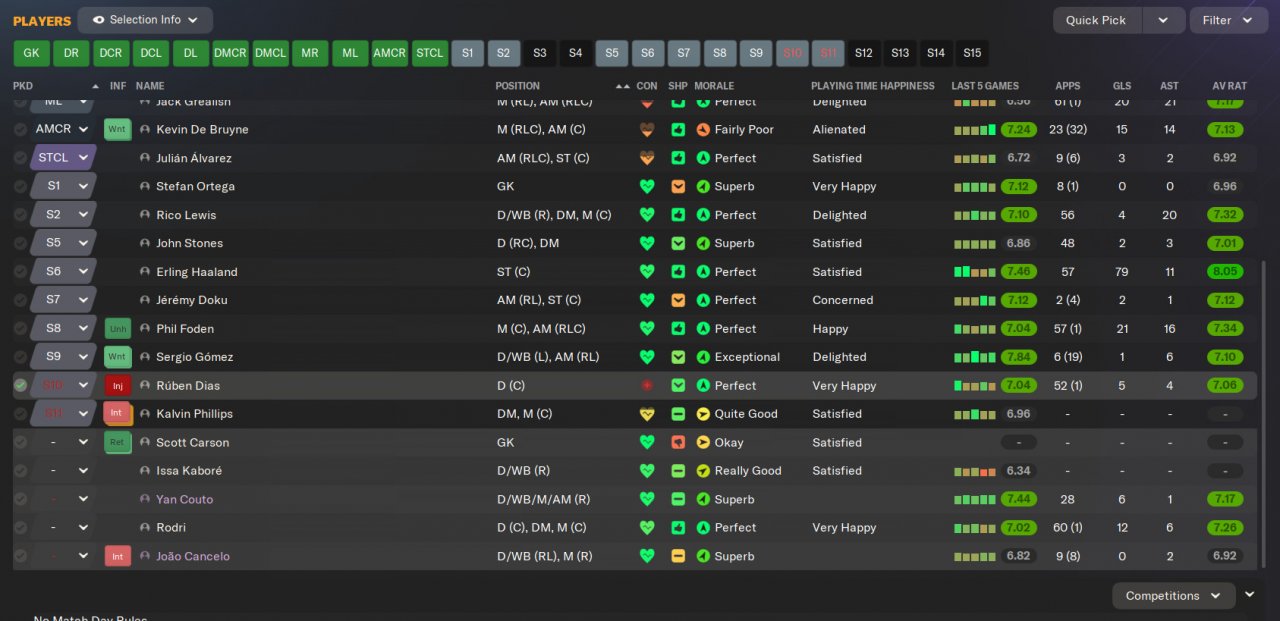1280x621 pixels.
Task: Click the eye icon on Selection Info
Action: 97,19
